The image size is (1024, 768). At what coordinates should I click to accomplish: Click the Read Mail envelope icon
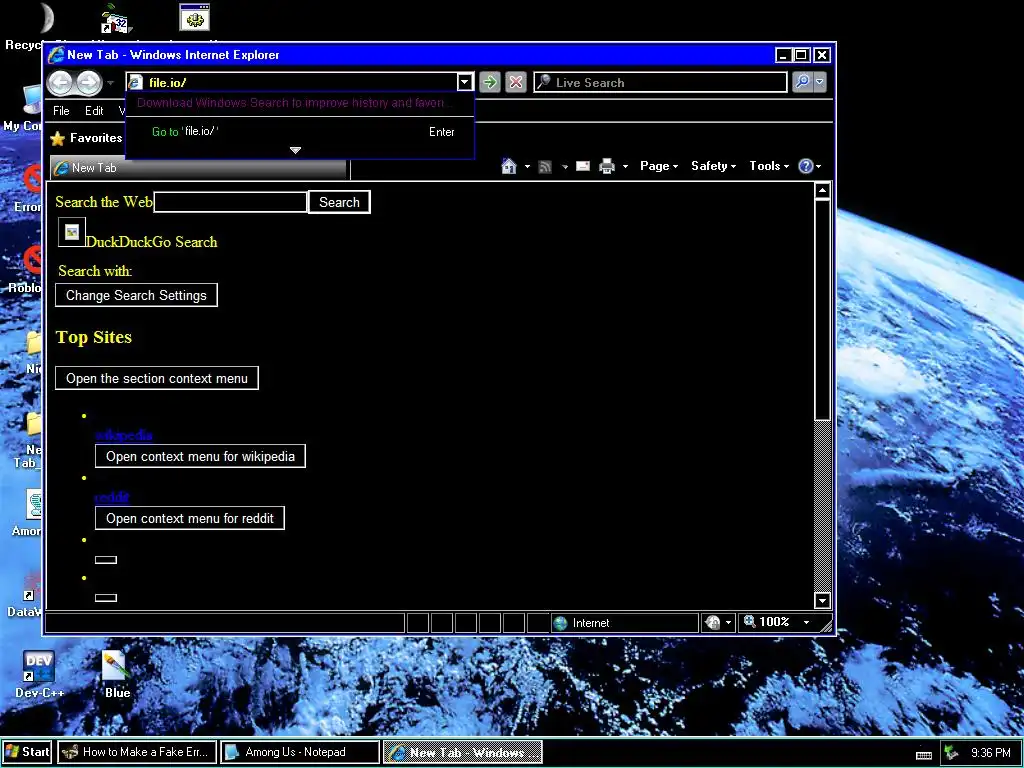coord(583,166)
